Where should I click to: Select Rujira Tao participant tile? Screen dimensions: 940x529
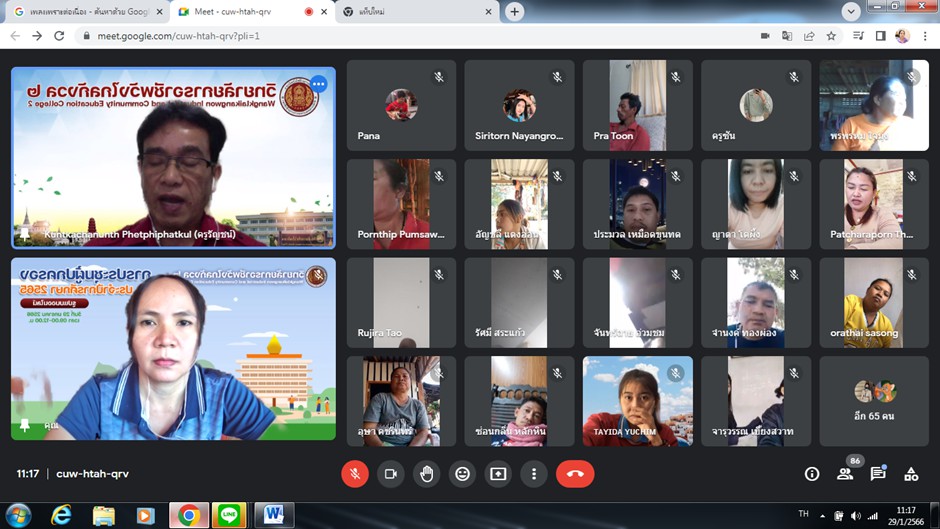point(401,303)
